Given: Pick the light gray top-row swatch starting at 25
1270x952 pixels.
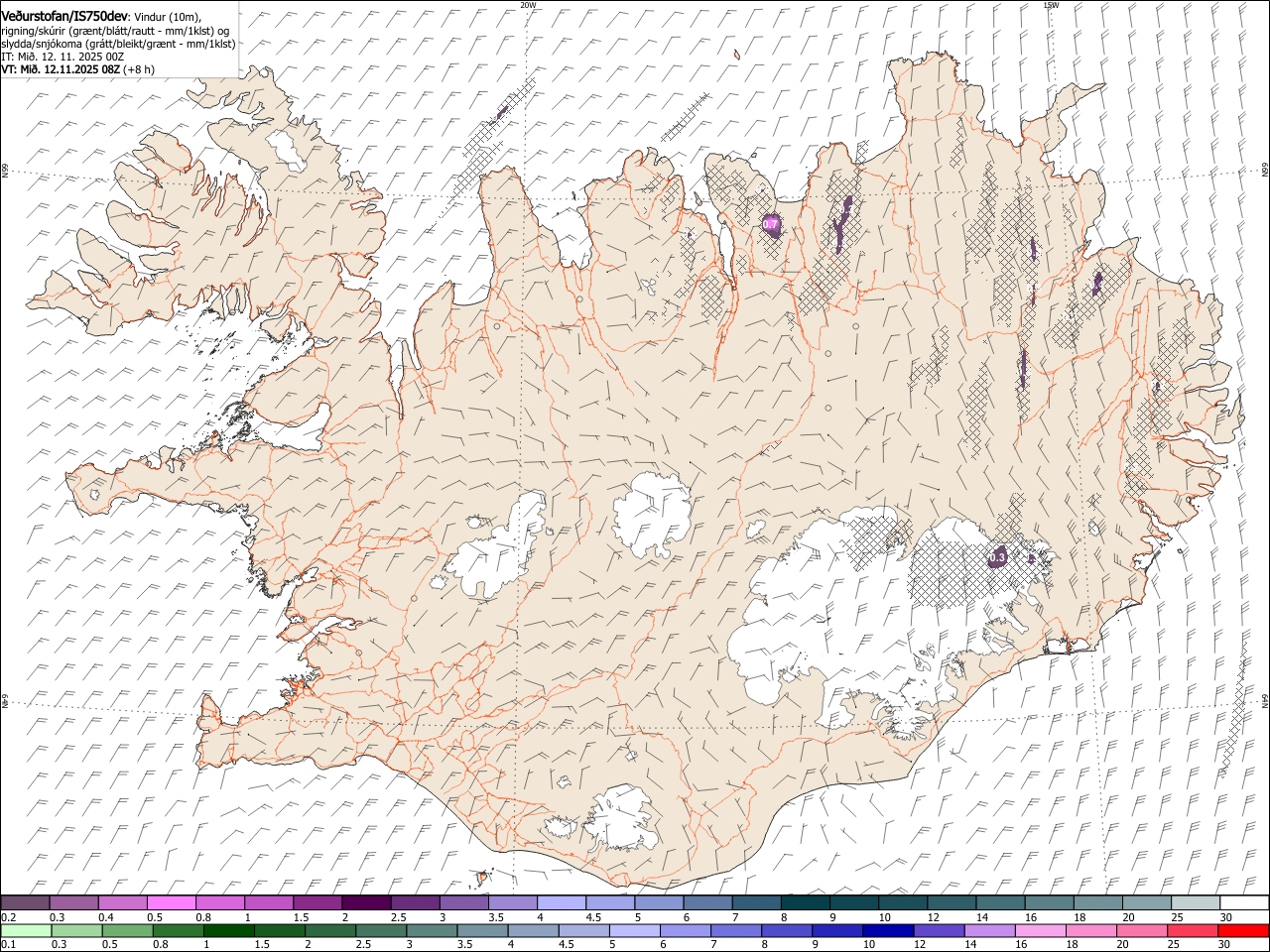Looking at the screenshot, I should tap(1195, 902).
